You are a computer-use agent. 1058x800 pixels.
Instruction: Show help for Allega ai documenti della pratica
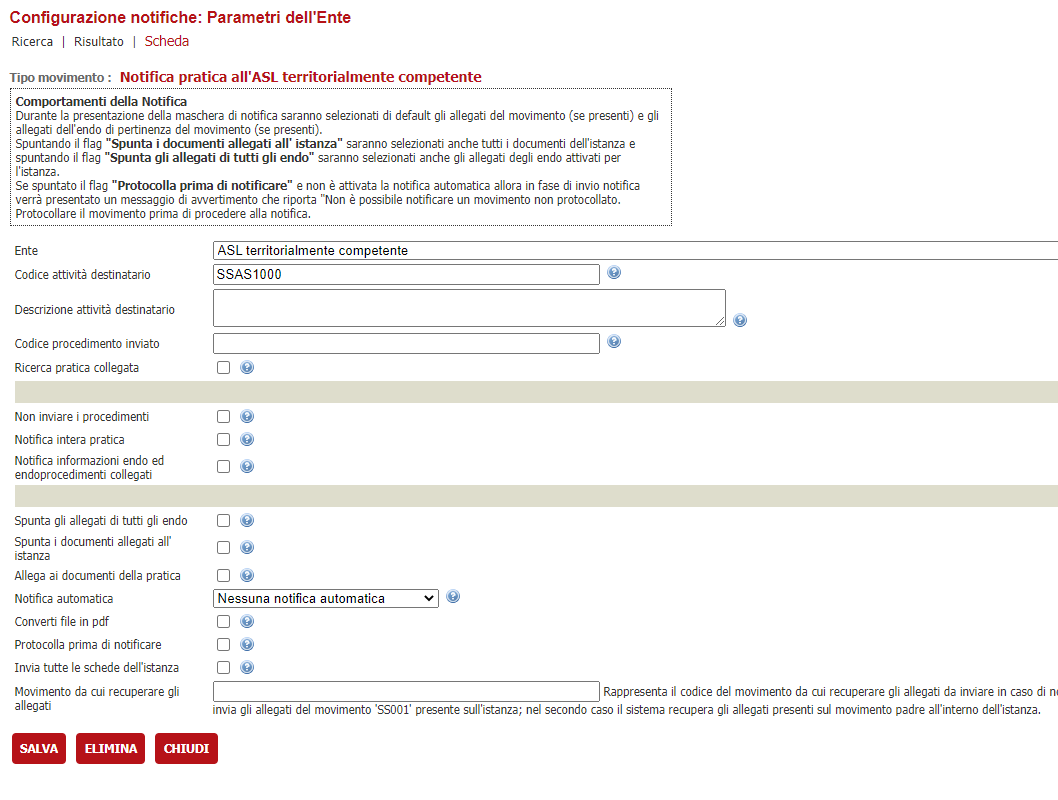pos(247,575)
